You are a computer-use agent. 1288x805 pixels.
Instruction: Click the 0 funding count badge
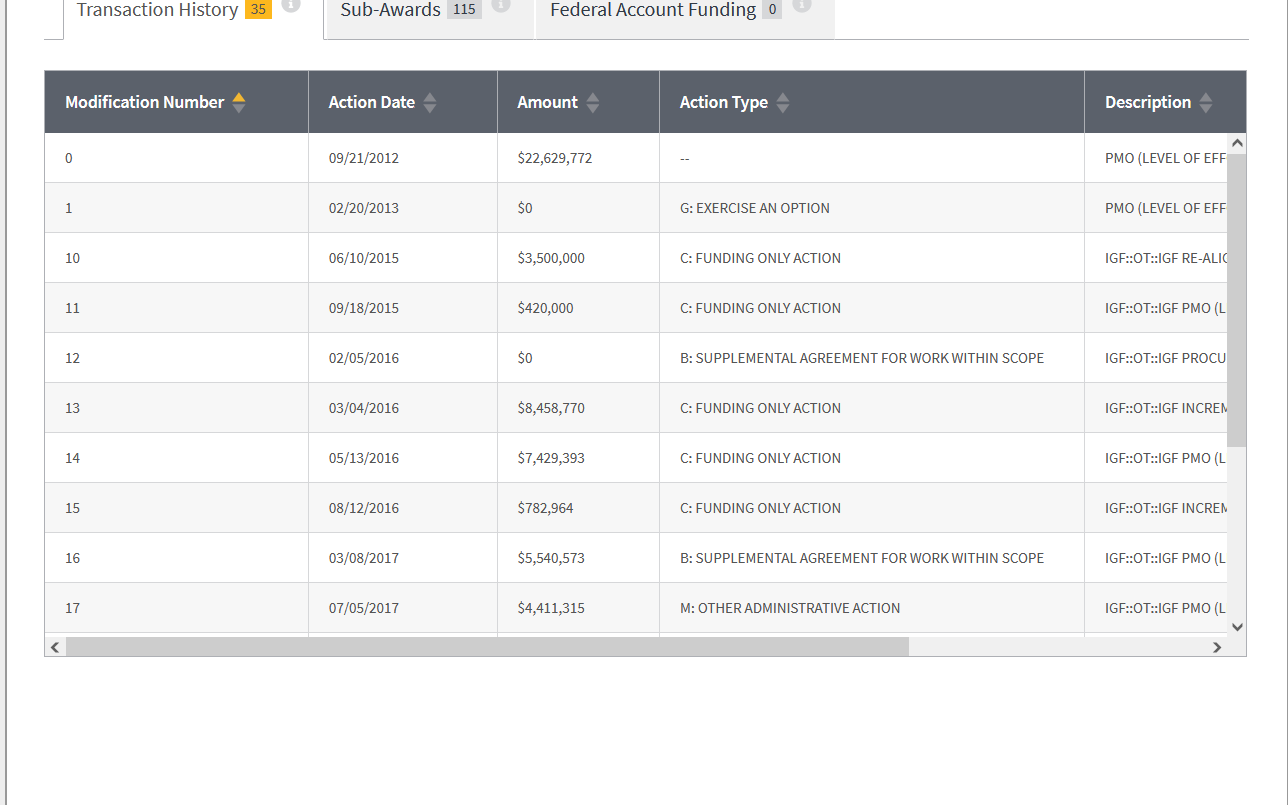(771, 10)
